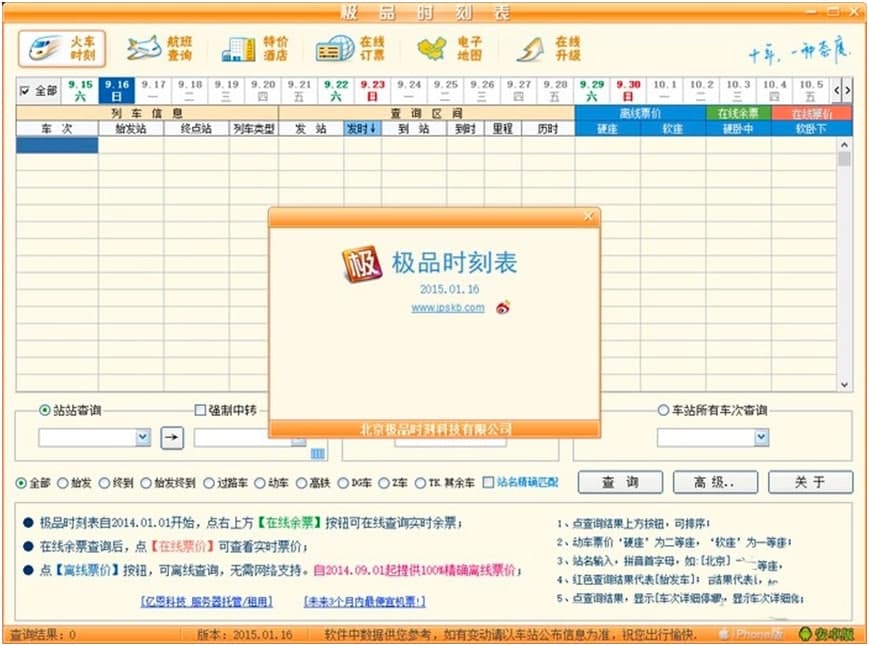Open the electronic map (电子地图) module

[449, 49]
